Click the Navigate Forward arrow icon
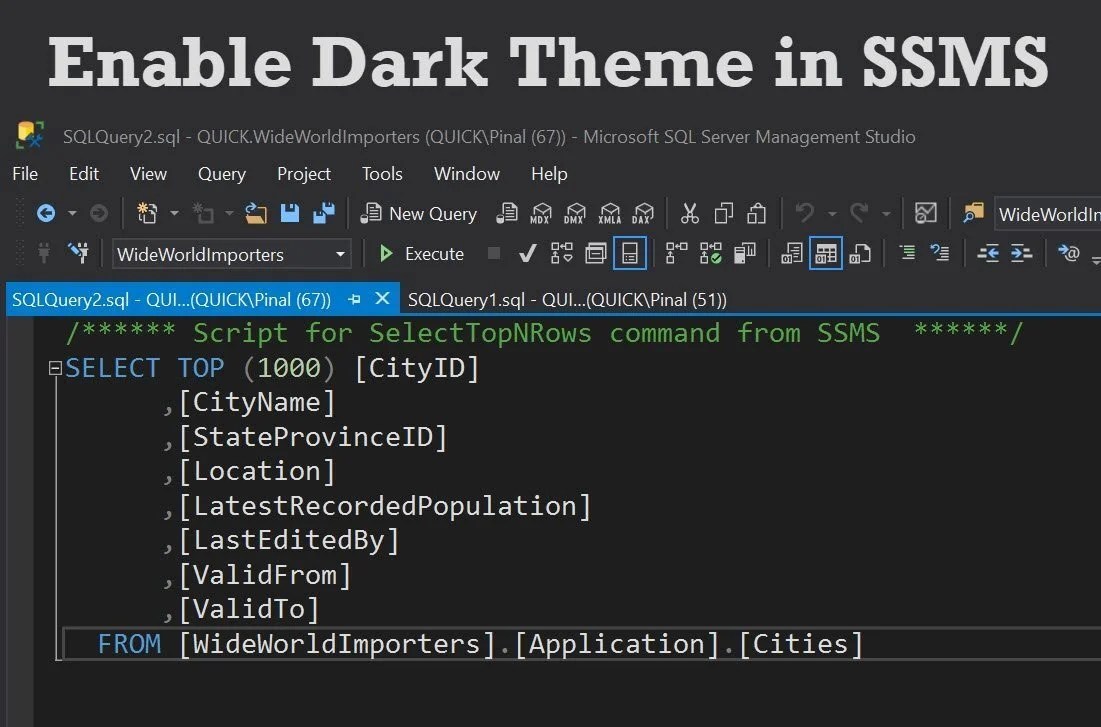This screenshot has height=727, width=1101. [99, 214]
